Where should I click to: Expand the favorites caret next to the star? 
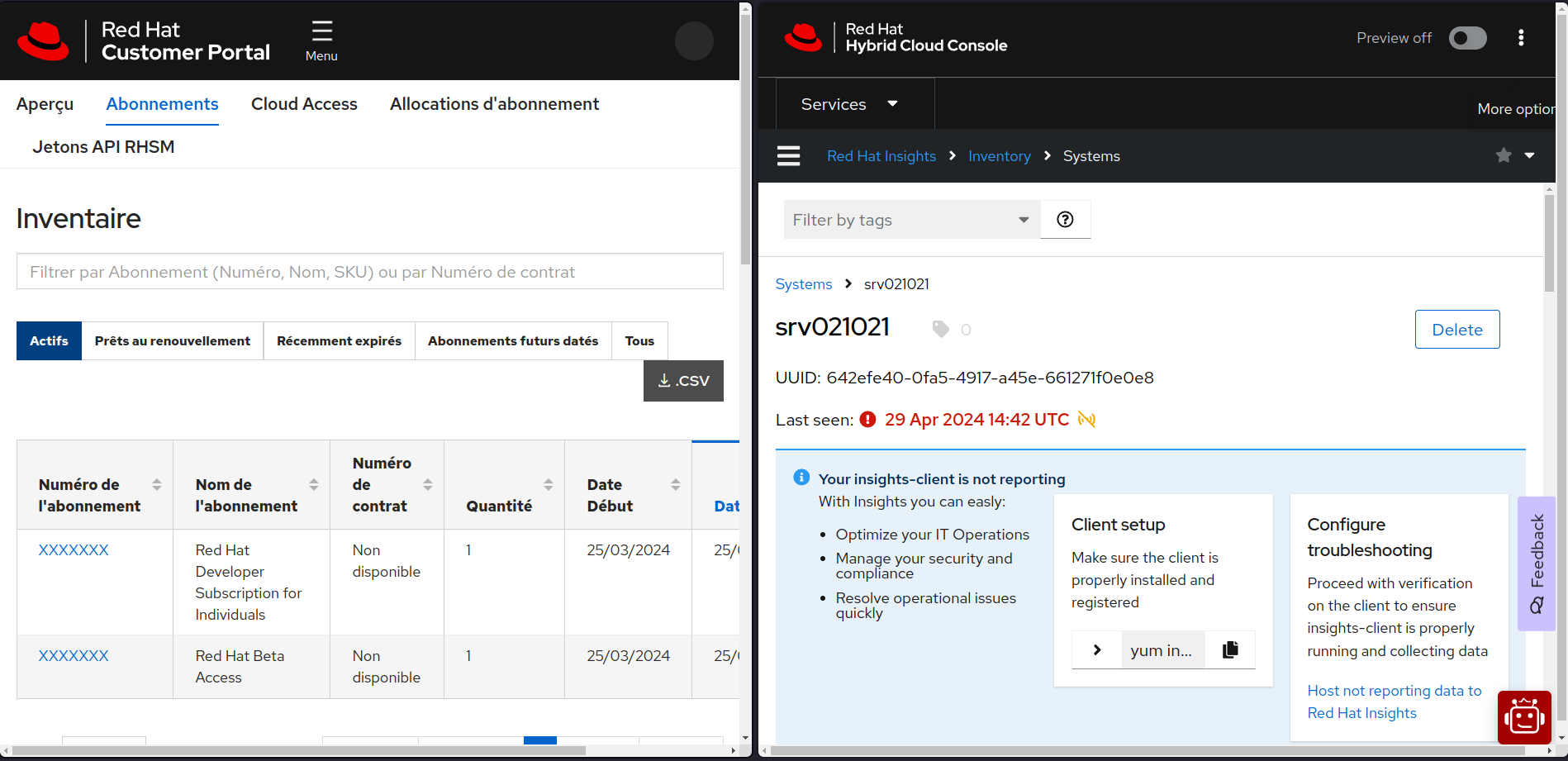click(x=1529, y=155)
